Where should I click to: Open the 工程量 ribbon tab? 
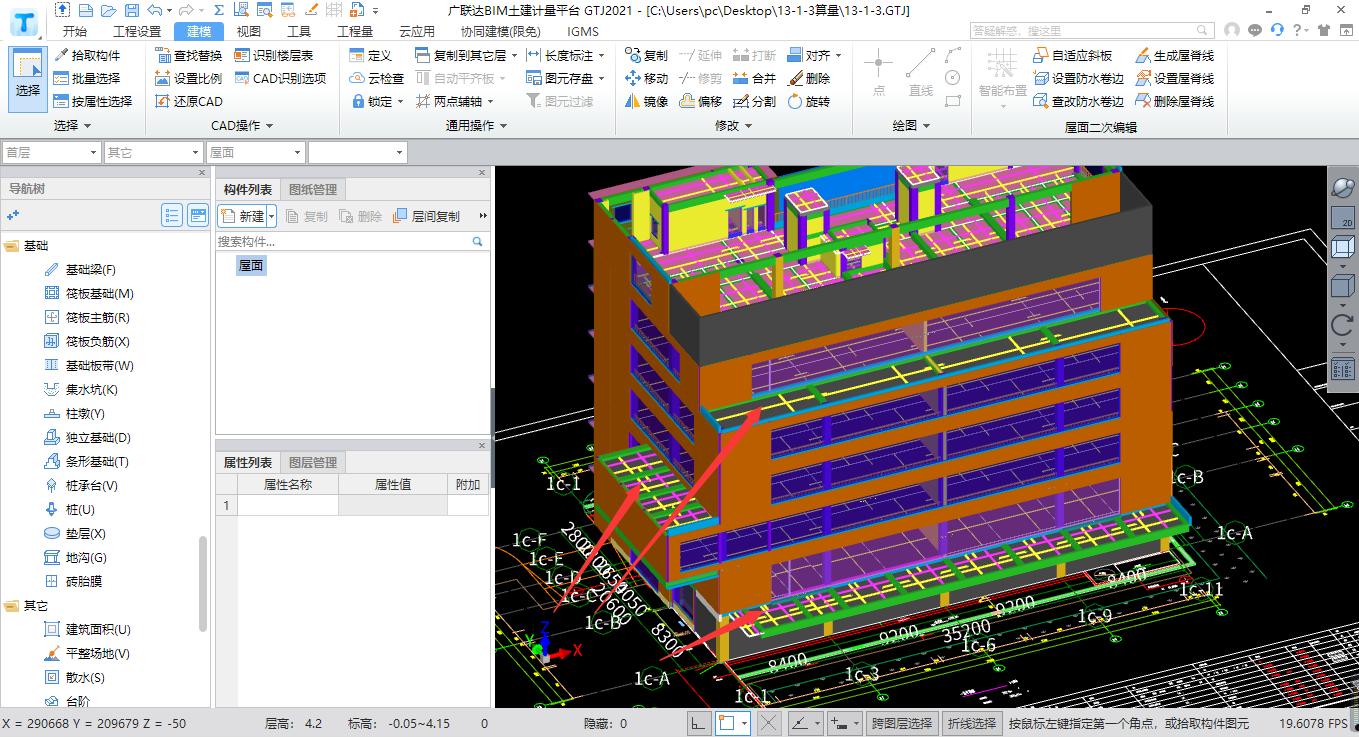(355, 31)
